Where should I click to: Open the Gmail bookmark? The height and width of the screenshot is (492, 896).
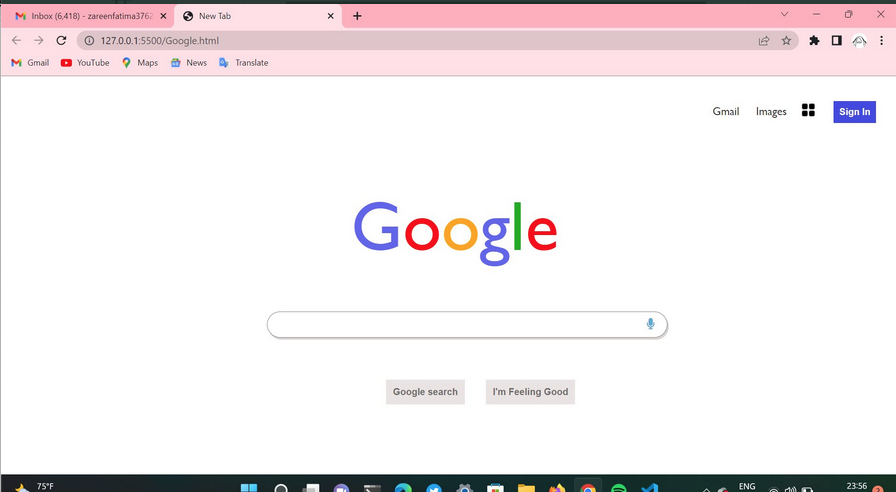pos(30,63)
